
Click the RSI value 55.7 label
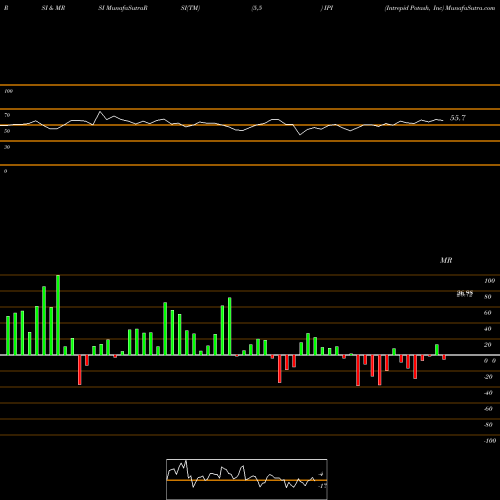458,118
